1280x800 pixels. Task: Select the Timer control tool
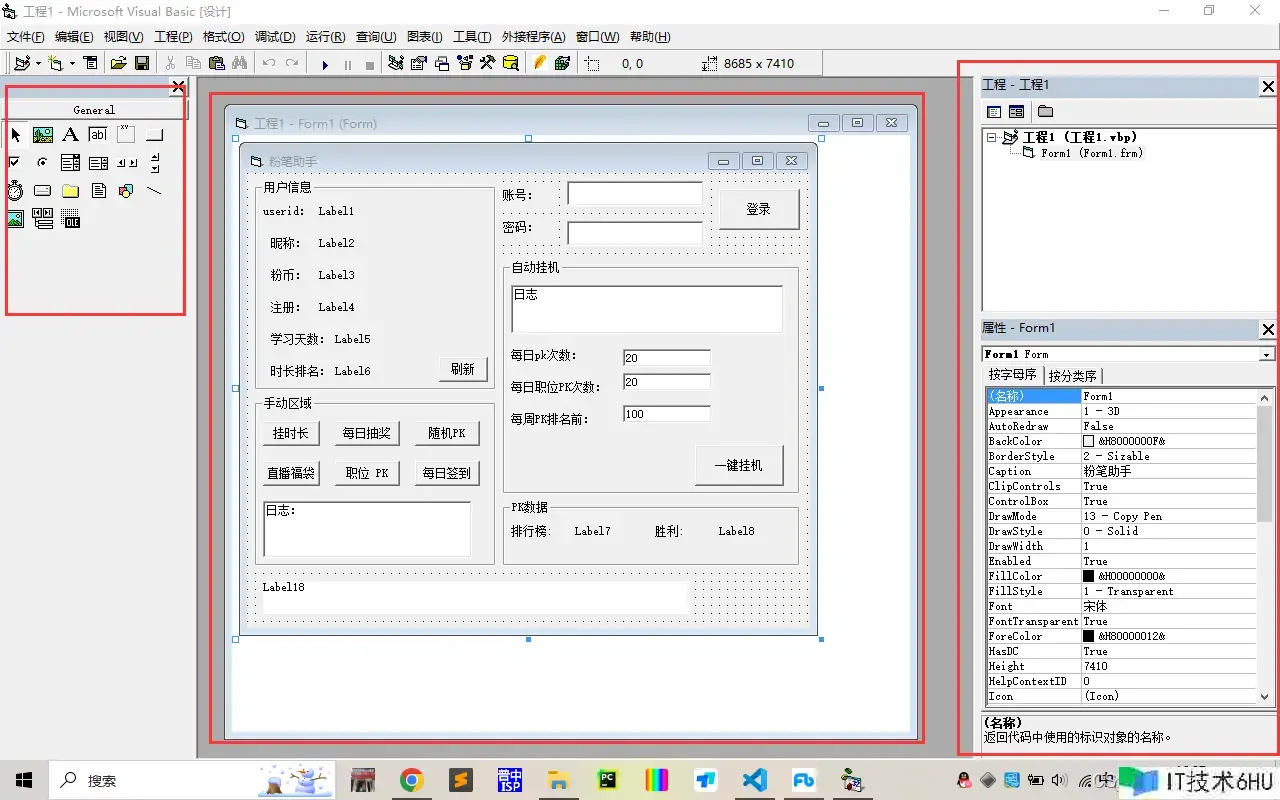click(15, 190)
